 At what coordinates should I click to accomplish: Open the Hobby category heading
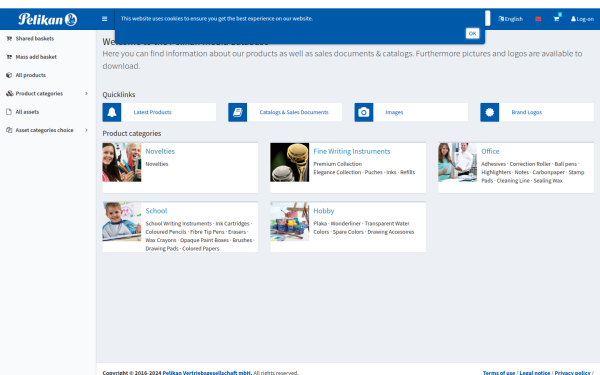(x=324, y=211)
